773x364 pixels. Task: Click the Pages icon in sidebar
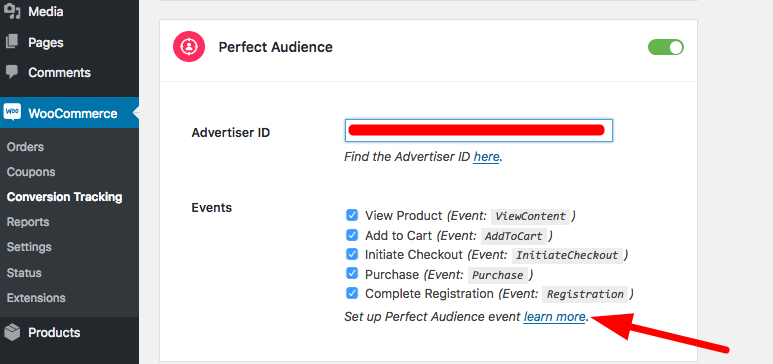click(x=12, y=42)
